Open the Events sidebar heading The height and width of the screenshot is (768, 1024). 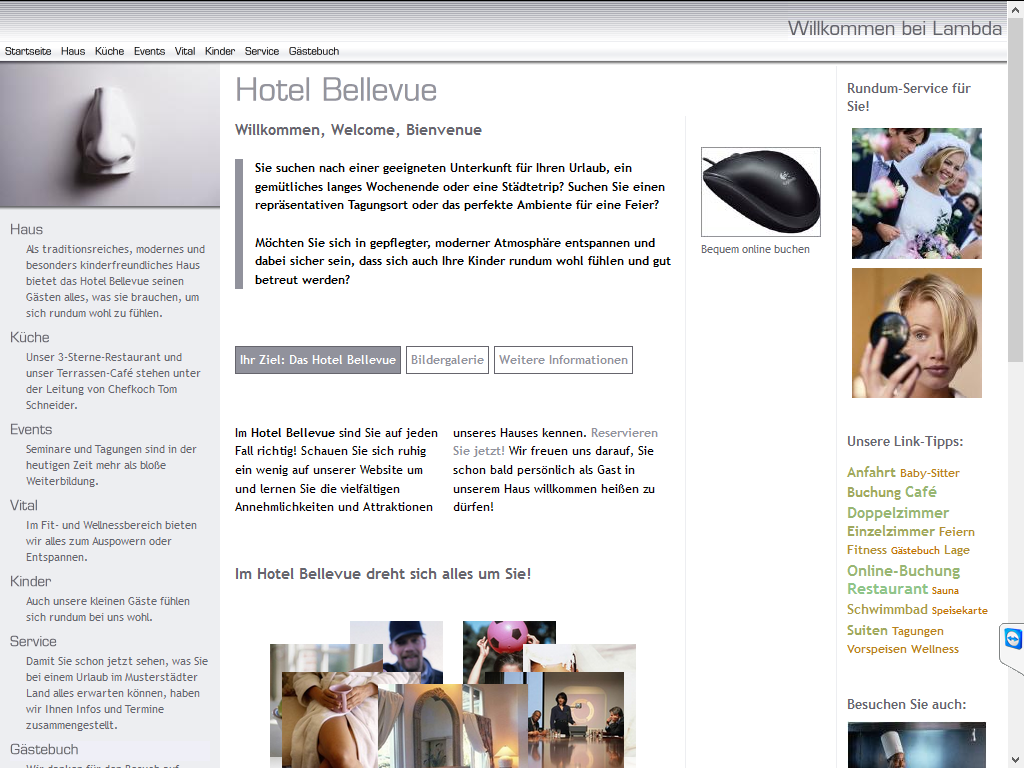point(31,429)
